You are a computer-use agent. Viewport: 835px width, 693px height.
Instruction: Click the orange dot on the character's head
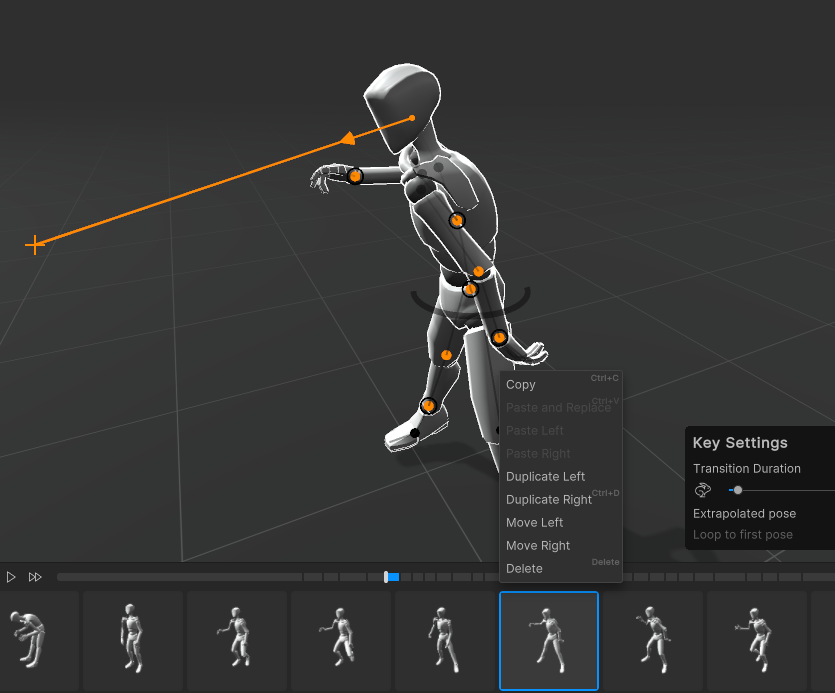click(412, 118)
